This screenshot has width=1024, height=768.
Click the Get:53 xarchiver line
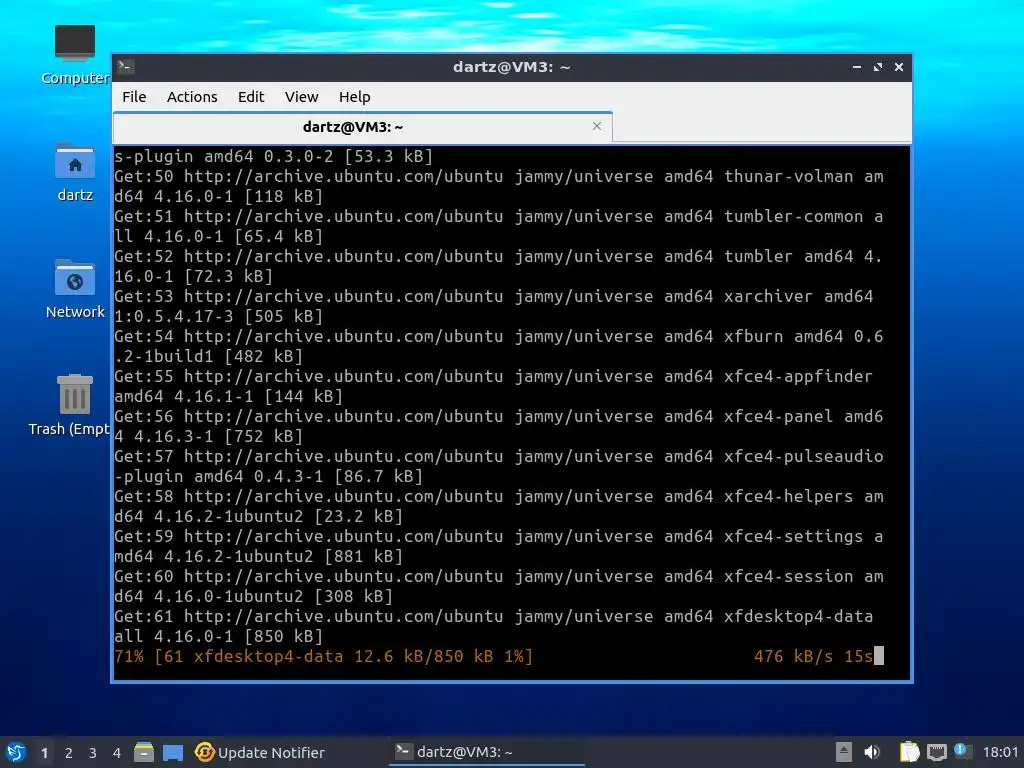[x=494, y=306]
